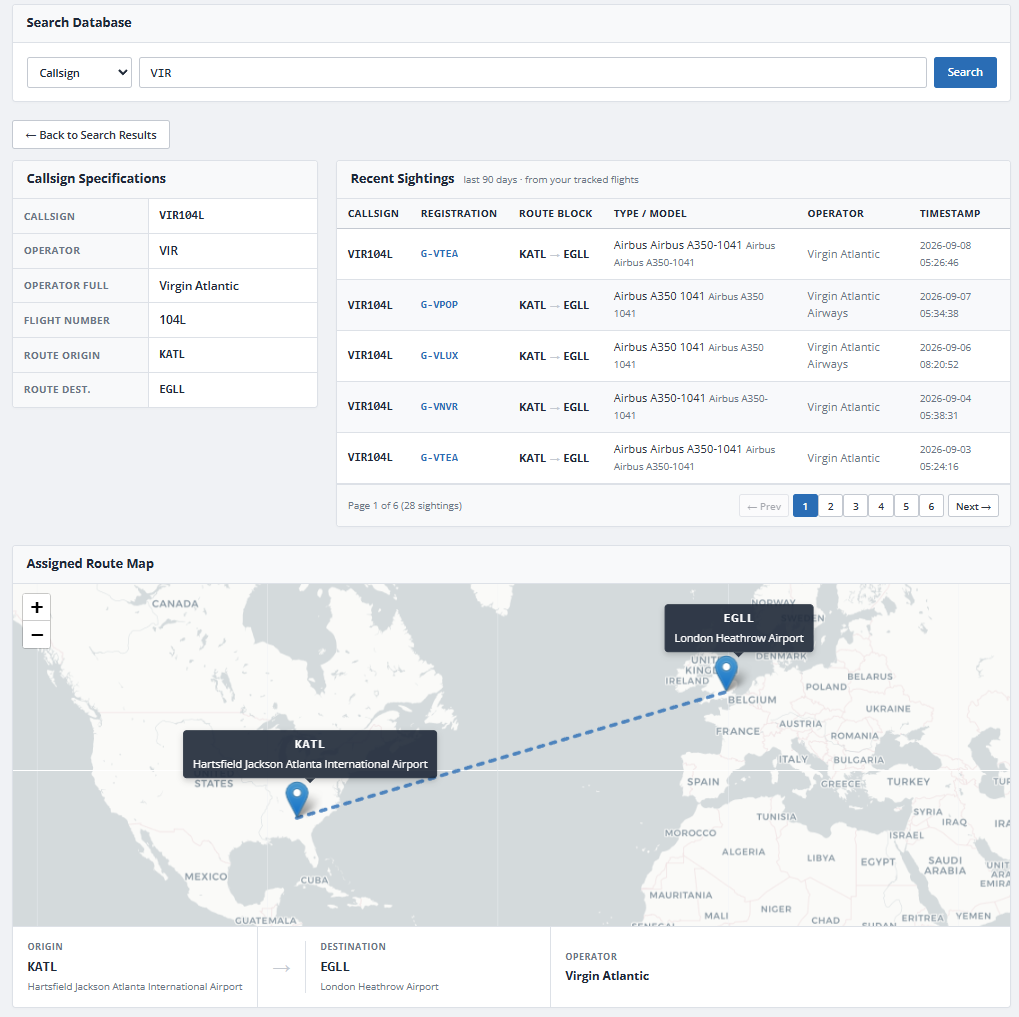Screen dimensions: 1019x1017
Task: Select current sightings page 1
Action: click(x=805, y=506)
